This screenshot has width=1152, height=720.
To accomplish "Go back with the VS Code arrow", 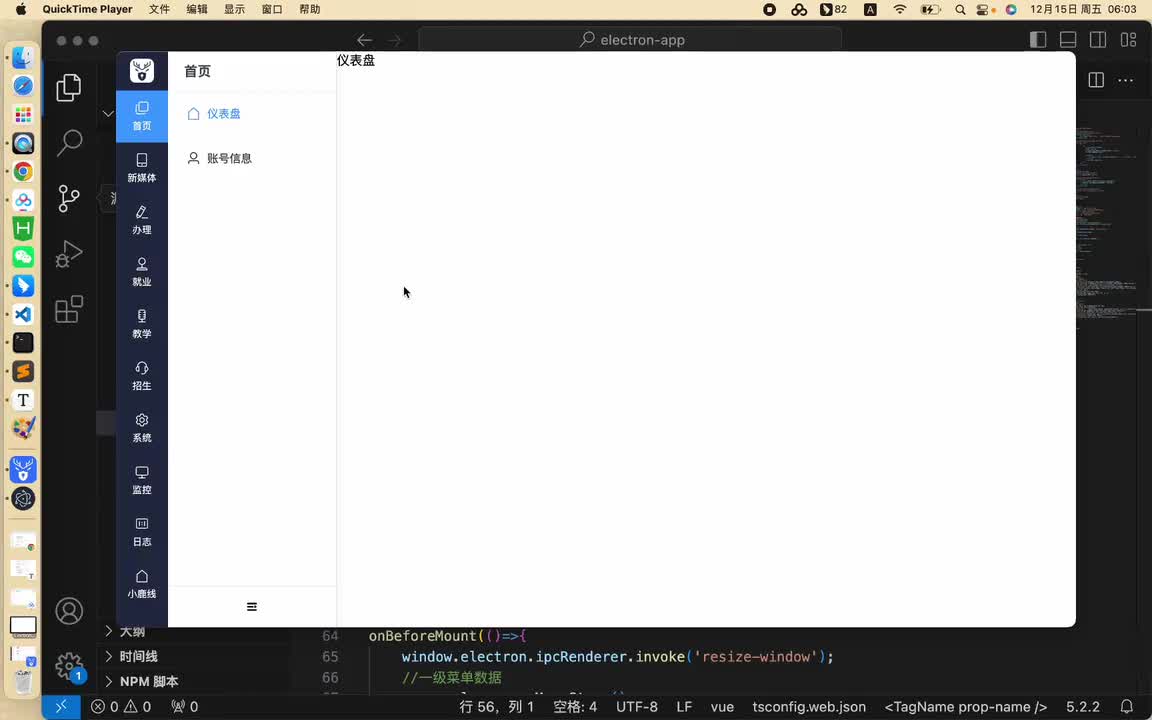I will (x=364, y=40).
